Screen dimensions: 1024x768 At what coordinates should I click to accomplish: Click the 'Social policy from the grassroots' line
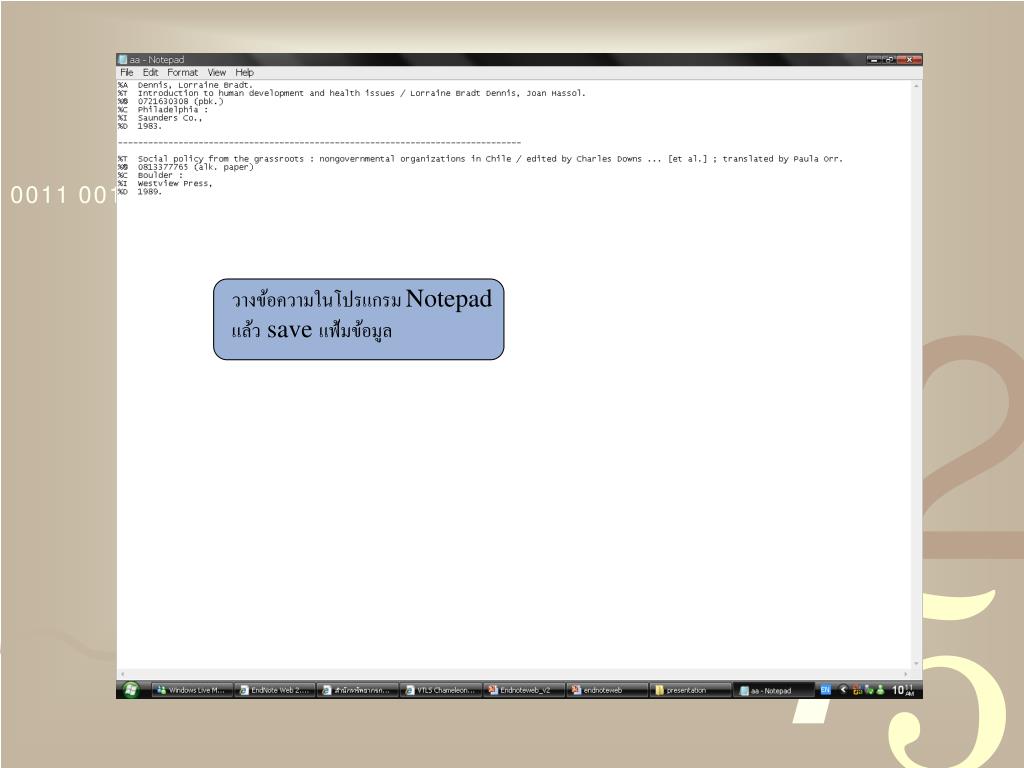(x=490, y=159)
